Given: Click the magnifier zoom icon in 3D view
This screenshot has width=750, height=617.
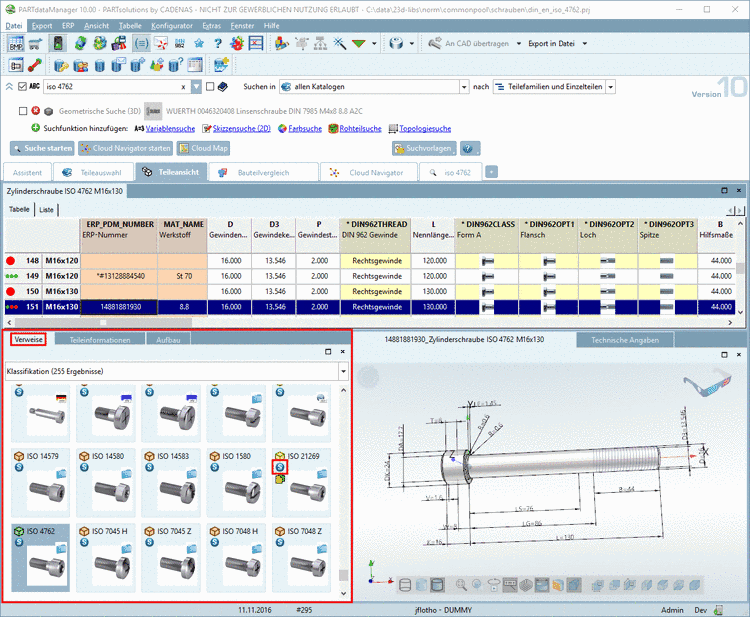Looking at the screenshot, I should (462, 584).
